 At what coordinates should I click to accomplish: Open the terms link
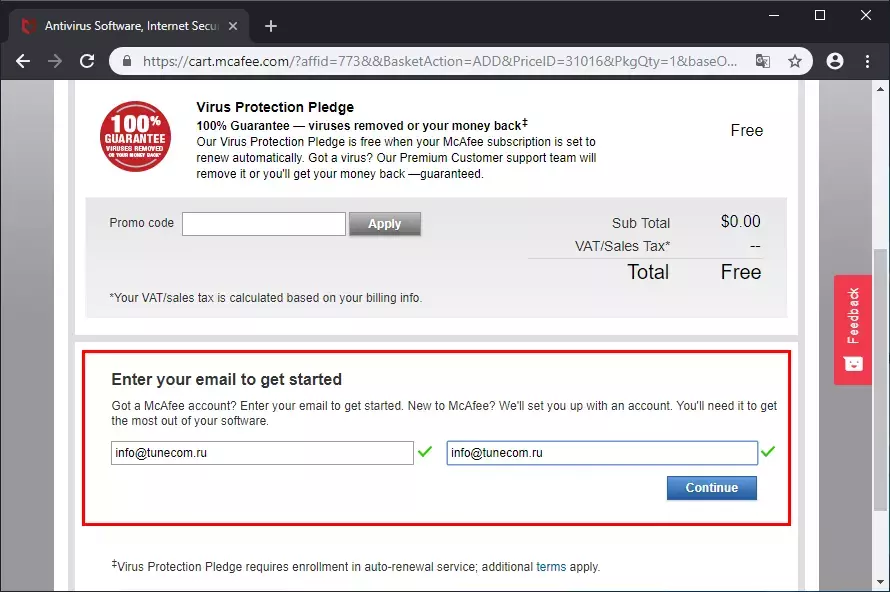(x=551, y=566)
